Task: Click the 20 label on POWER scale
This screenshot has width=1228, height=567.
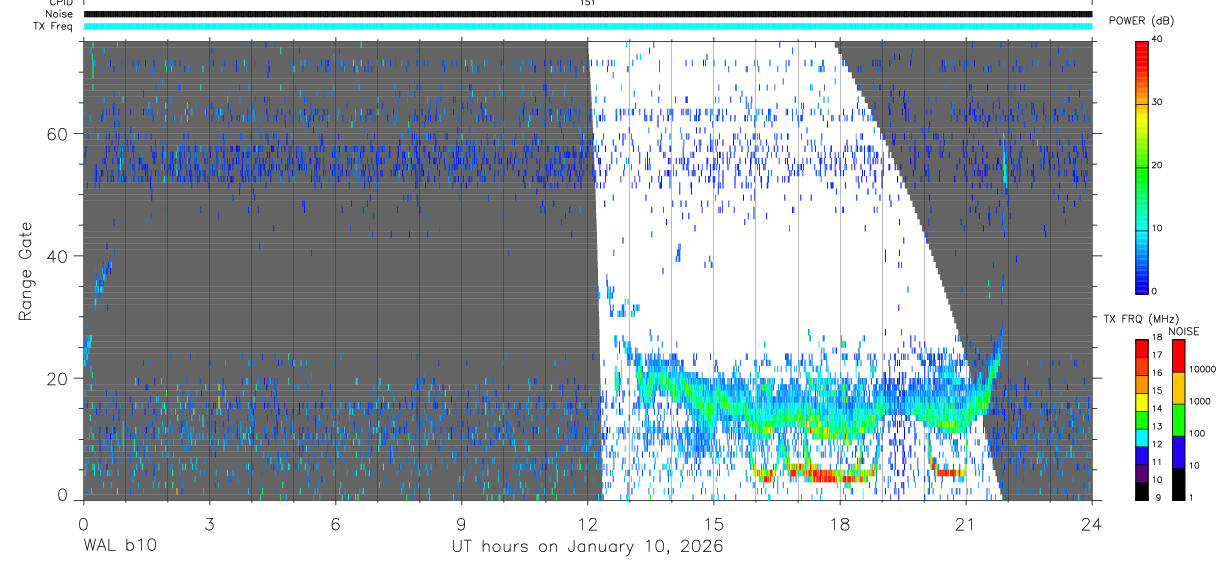Action: (1156, 165)
